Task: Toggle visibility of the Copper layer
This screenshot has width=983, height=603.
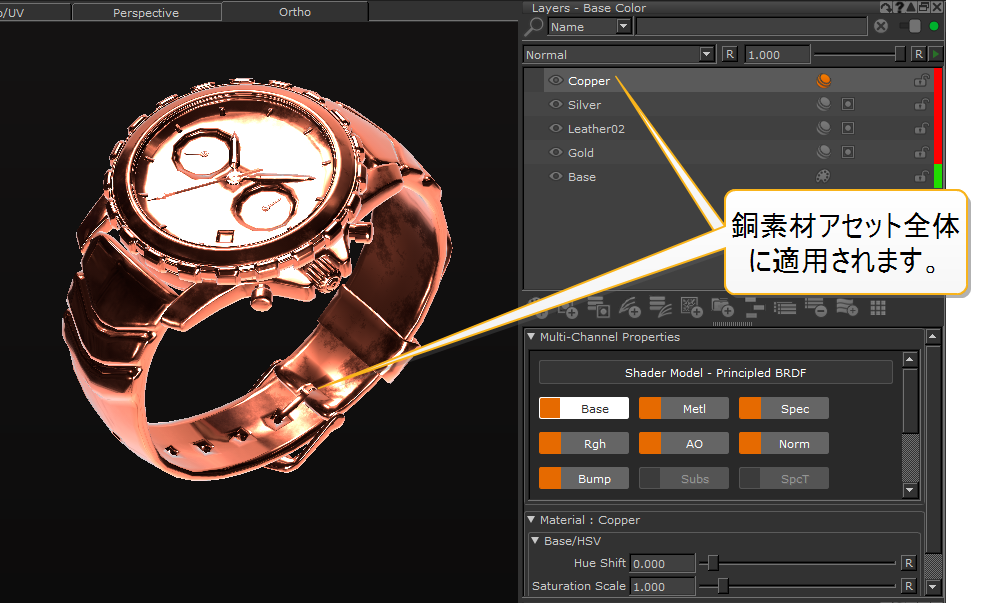Action: (x=556, y=81)
